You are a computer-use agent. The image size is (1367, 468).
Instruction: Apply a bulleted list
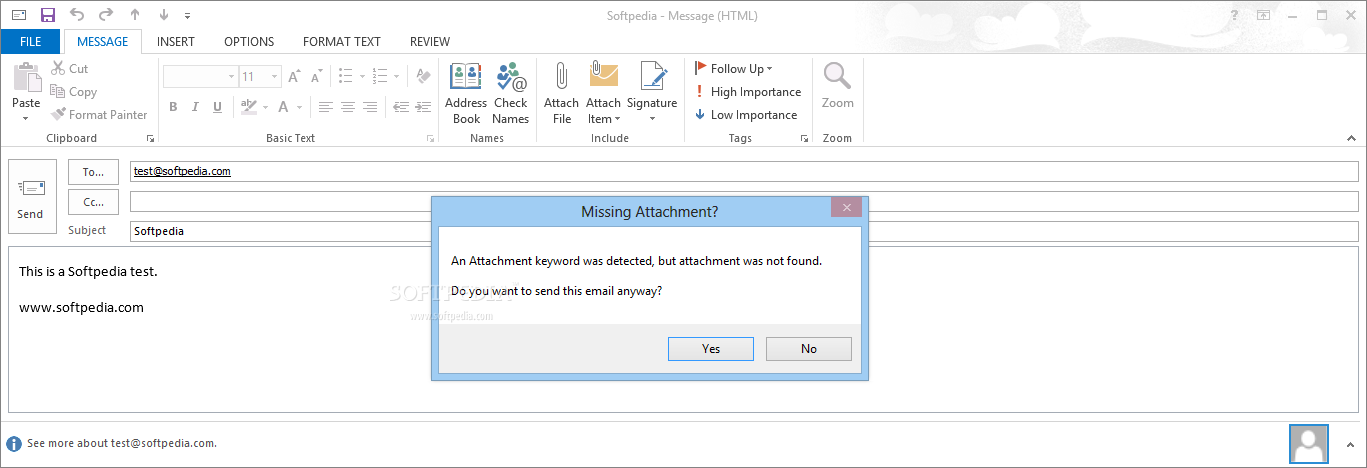click(x=346, y=76)
